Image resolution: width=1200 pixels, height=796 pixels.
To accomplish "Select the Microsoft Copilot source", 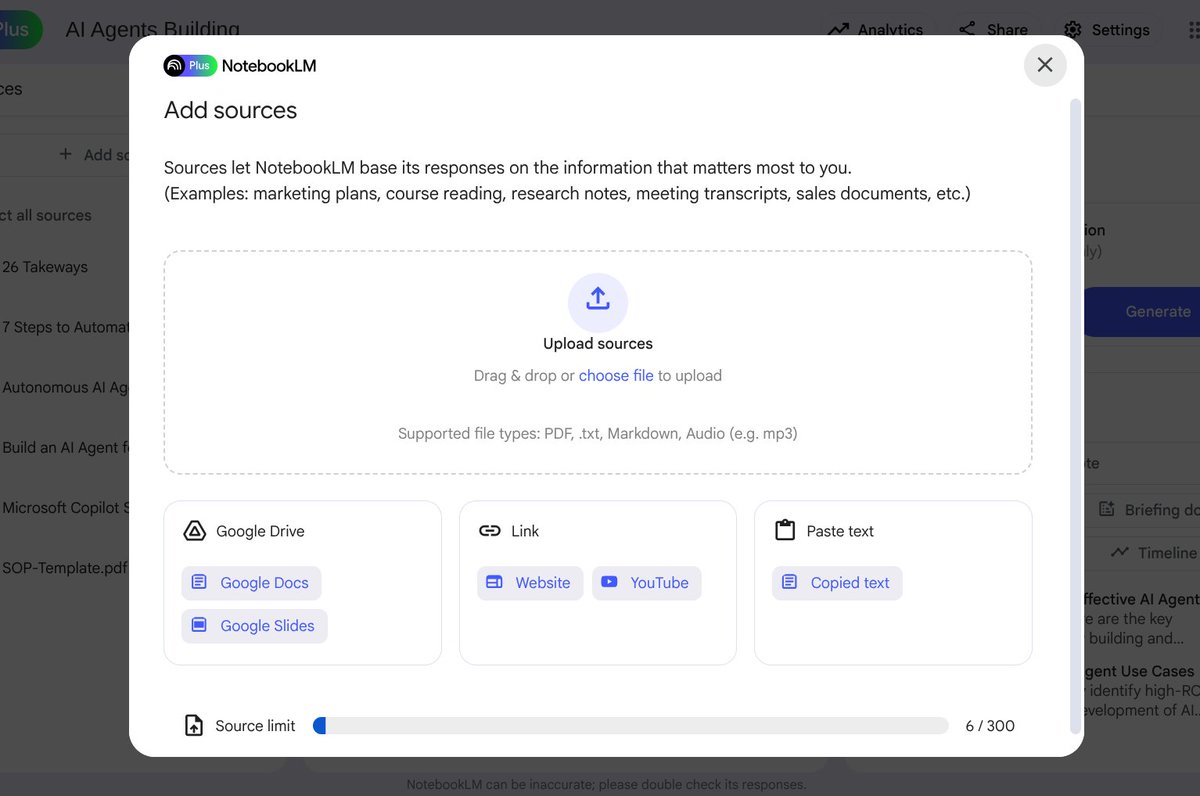I will (x=64, y=508).
